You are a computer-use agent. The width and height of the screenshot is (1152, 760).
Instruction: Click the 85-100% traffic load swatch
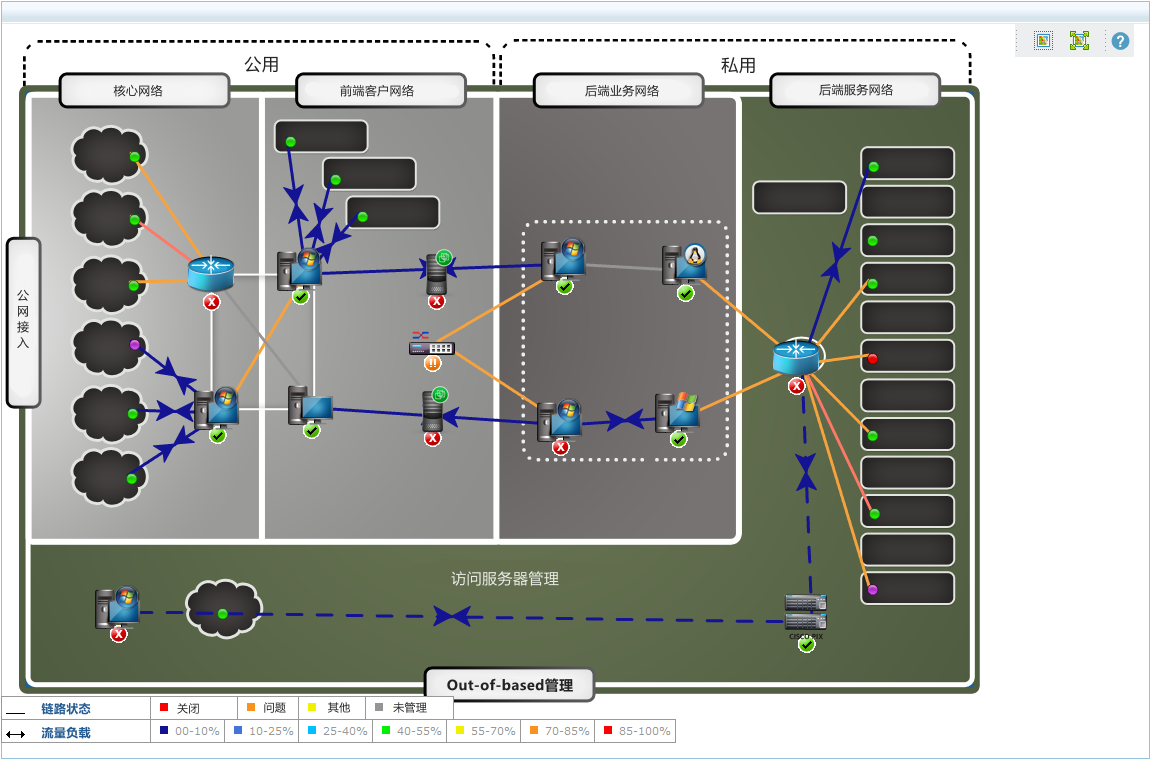pyautogui.click(x=608, y=730)
